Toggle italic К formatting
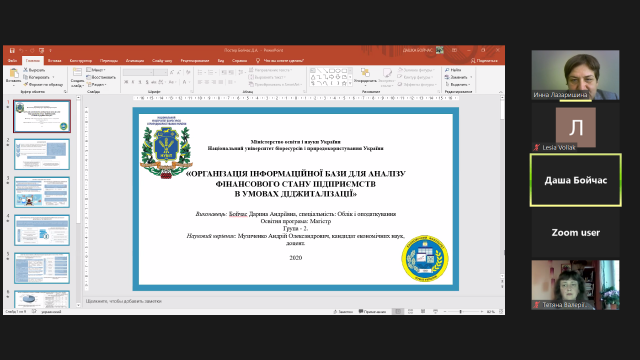 133,82
